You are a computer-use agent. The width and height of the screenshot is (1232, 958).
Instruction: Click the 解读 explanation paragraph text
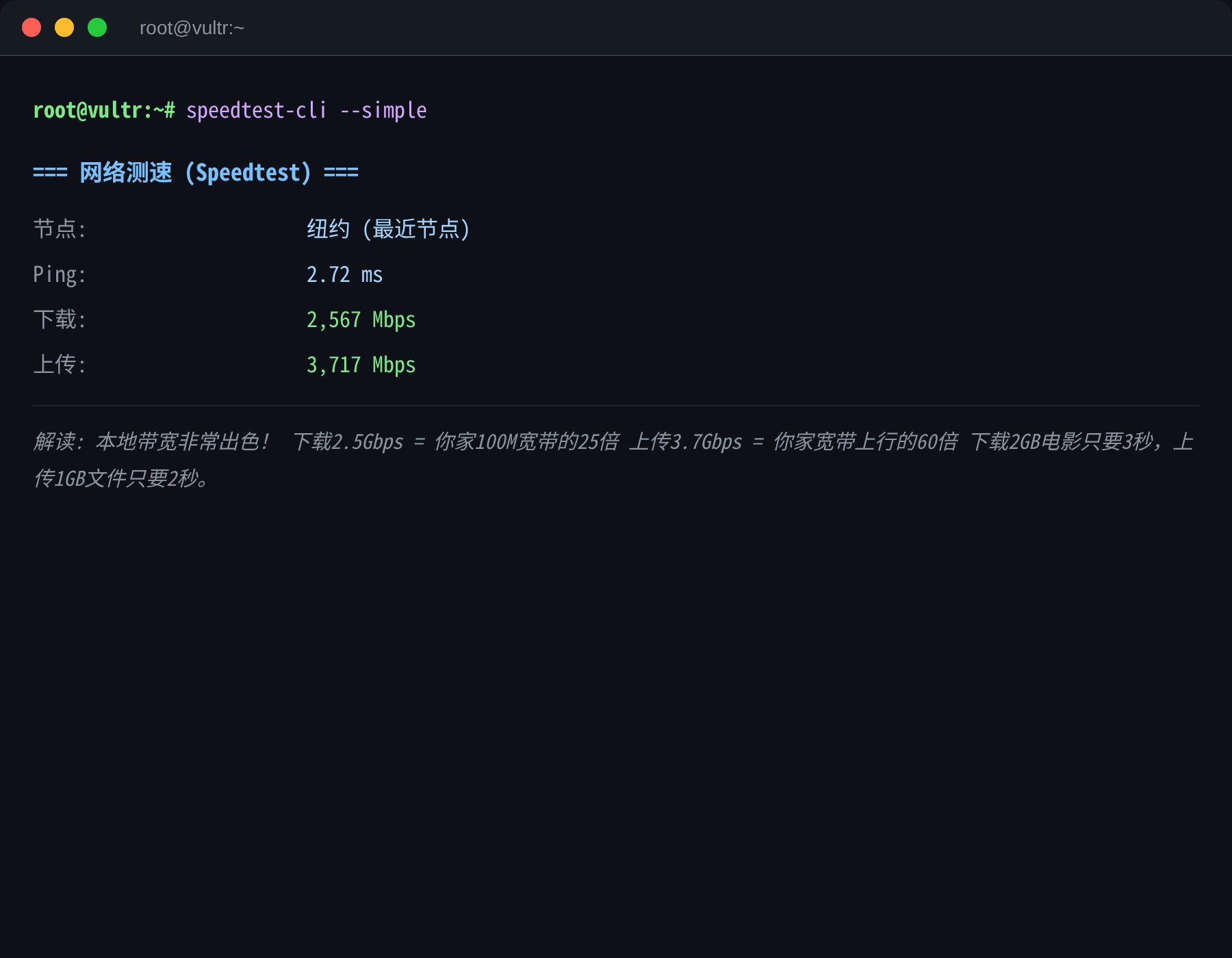(x=615, y=460)
